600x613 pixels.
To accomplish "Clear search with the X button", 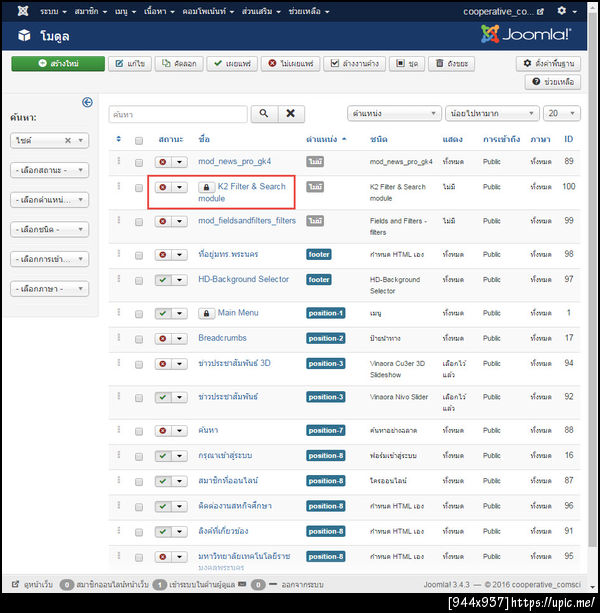I will (291, 114).
